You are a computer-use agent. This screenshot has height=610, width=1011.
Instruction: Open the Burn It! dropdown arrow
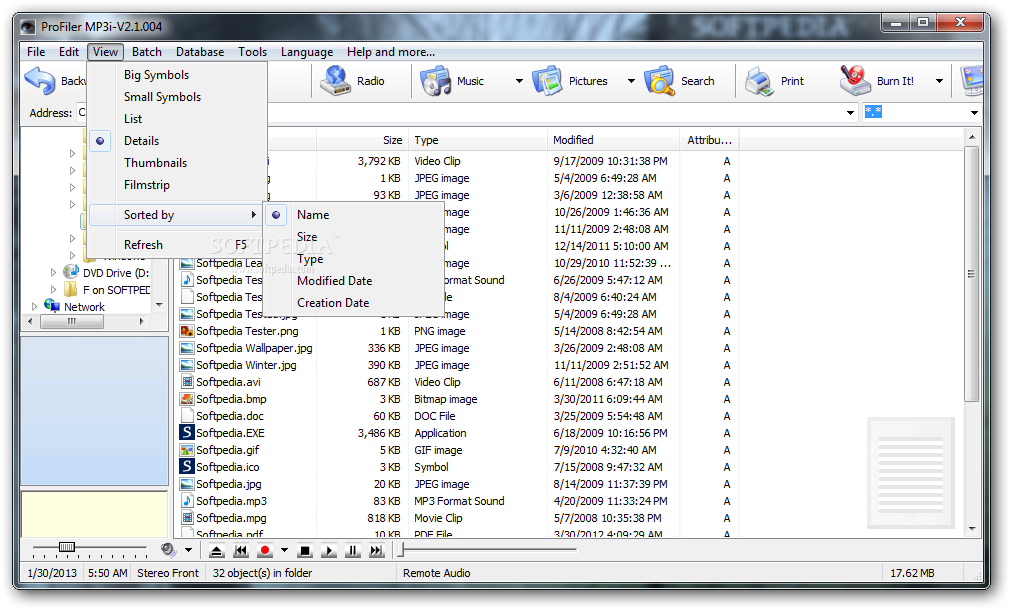point(939,81)
